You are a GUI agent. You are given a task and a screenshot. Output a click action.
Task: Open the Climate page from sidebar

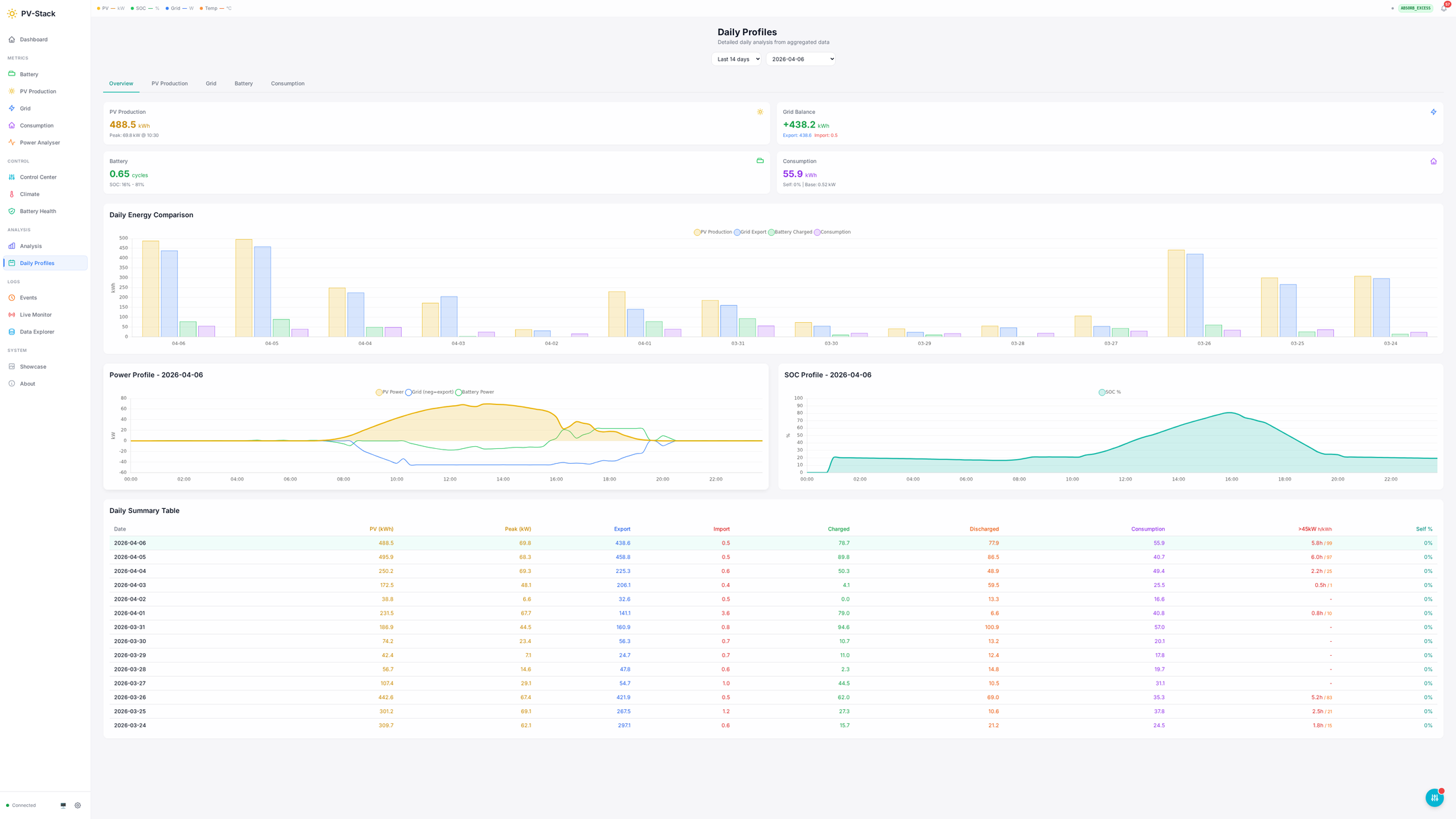pos(29,194)
